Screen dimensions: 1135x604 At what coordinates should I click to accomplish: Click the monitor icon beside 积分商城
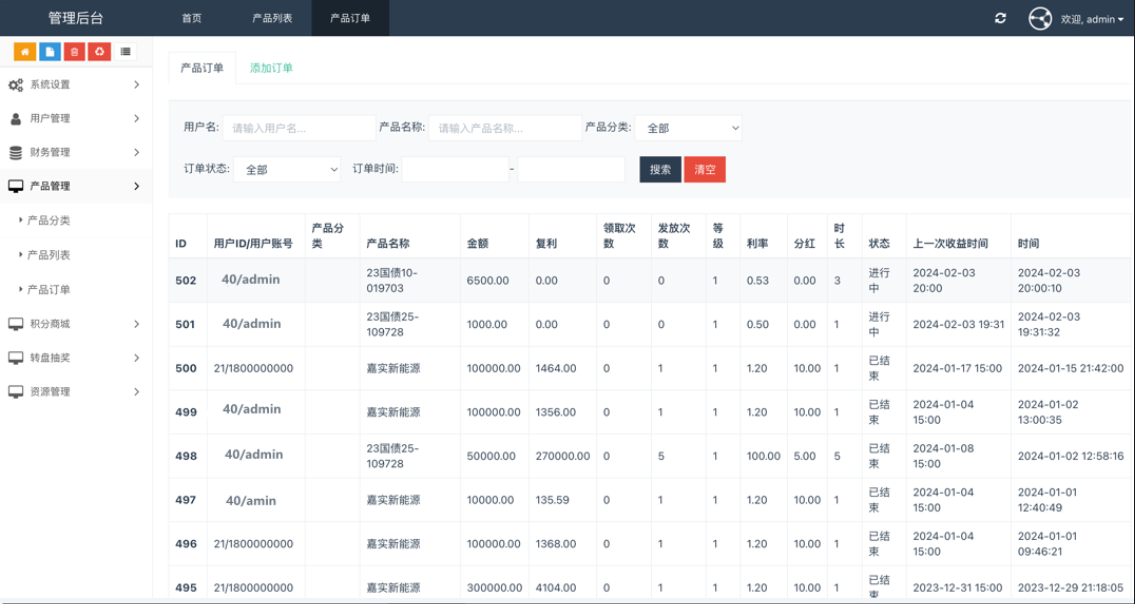tap(15, 324)
